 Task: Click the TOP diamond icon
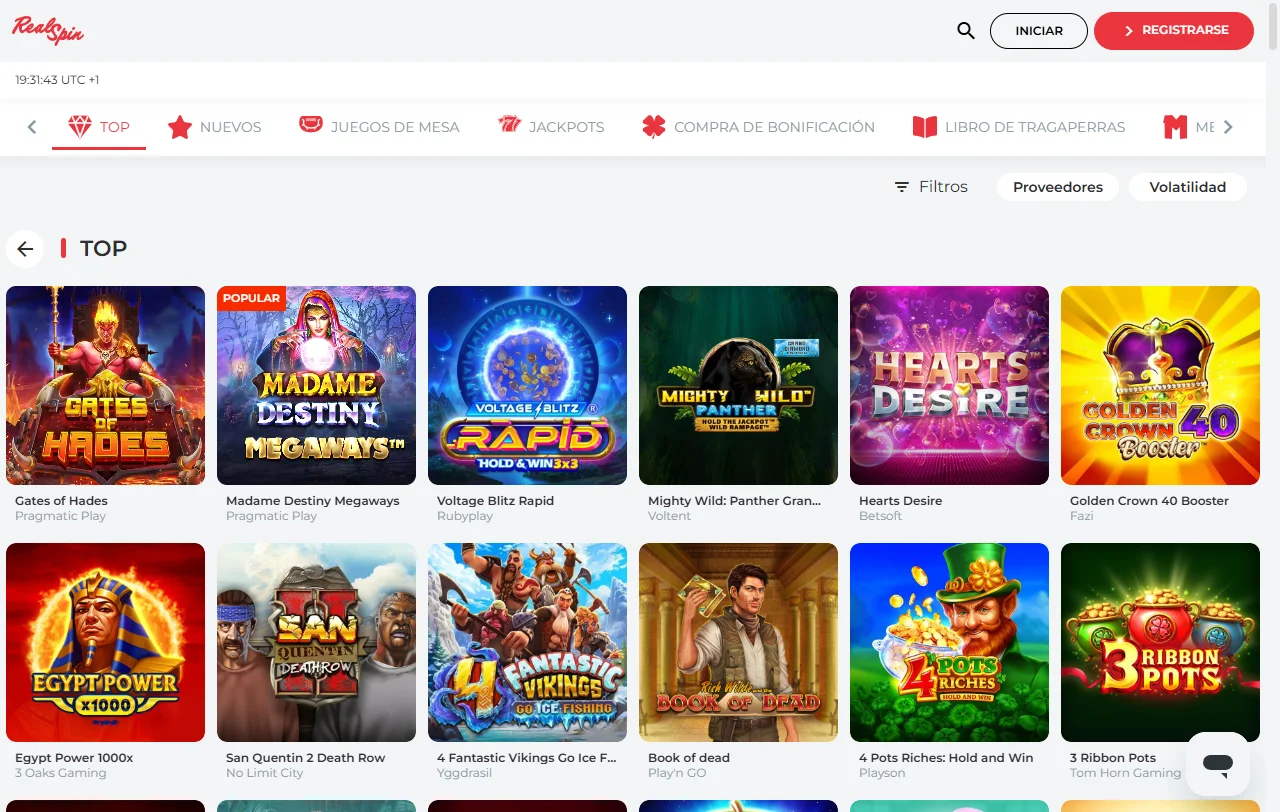(x=80, y=127)
